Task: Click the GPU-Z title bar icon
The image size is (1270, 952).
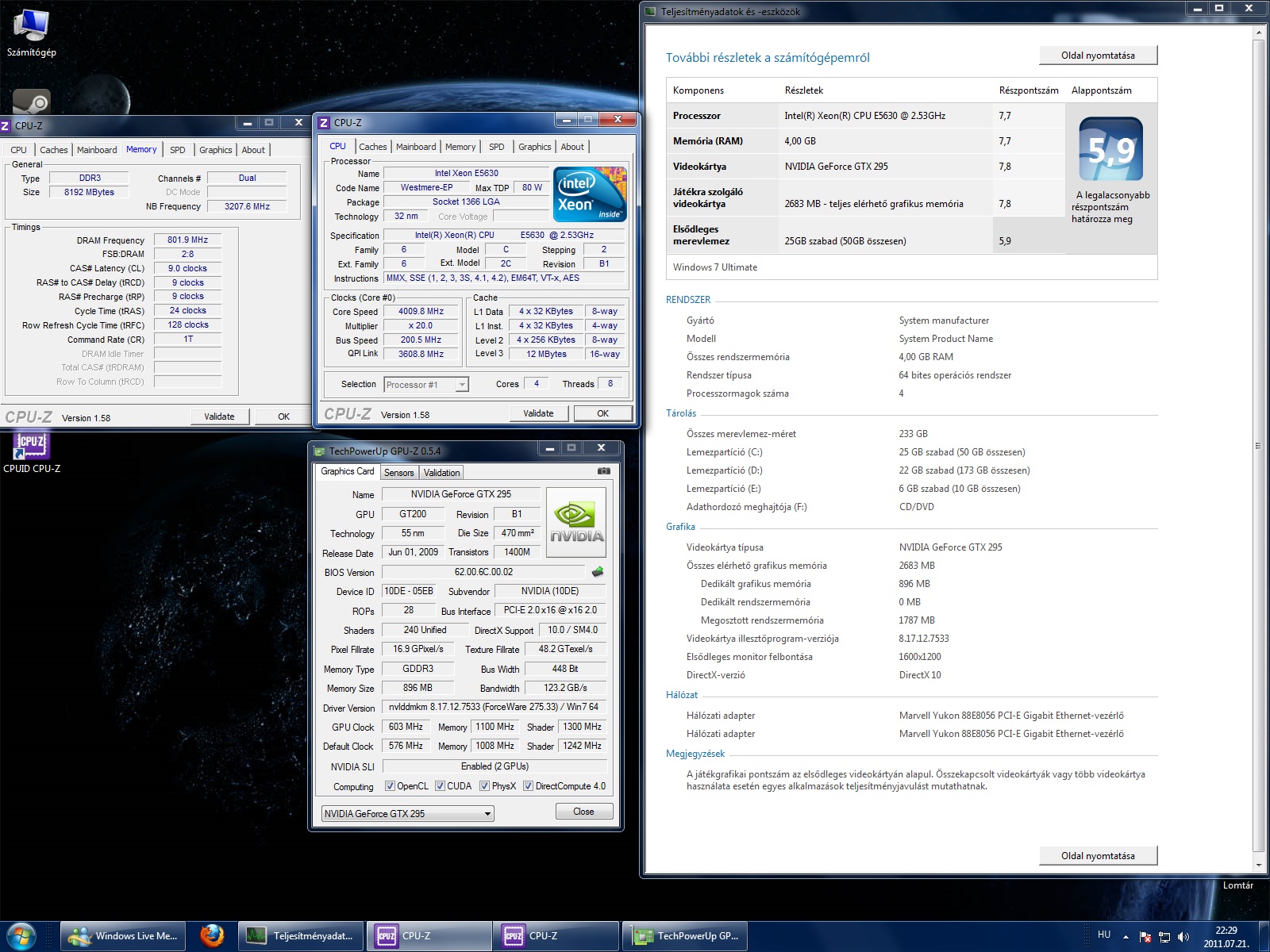Action: pyautogui.click(x=320, y=451)
